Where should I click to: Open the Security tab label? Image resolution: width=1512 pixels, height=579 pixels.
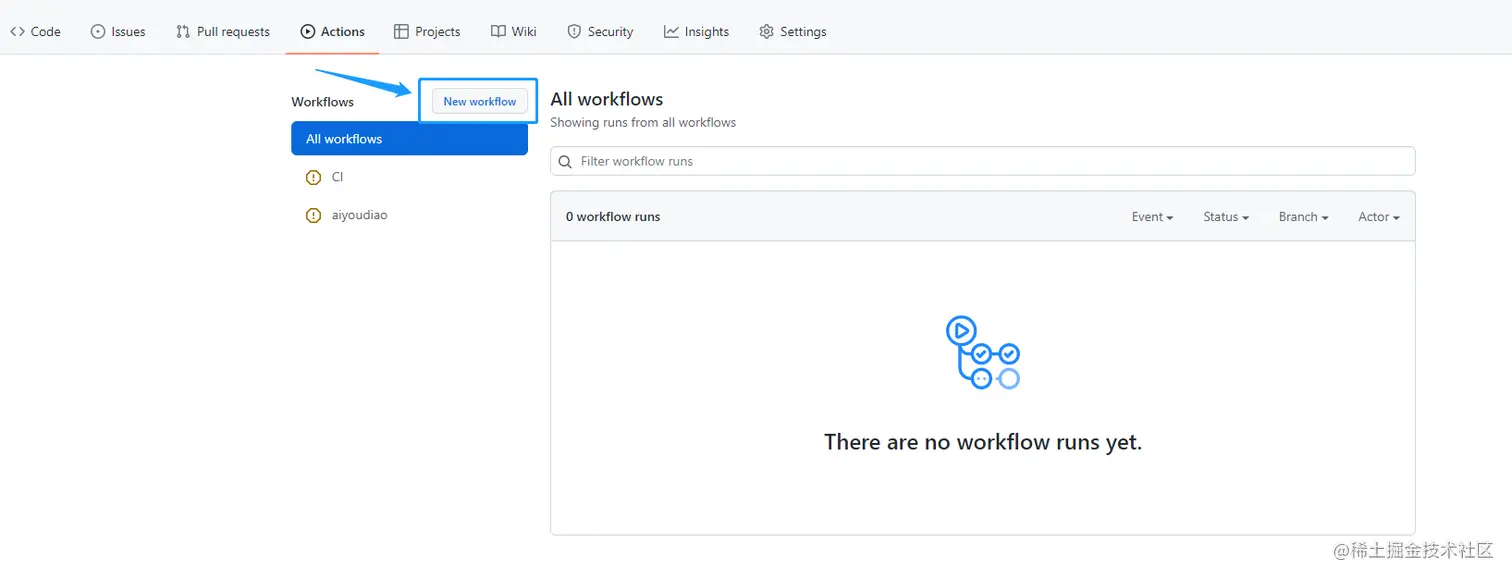(610, 32)
